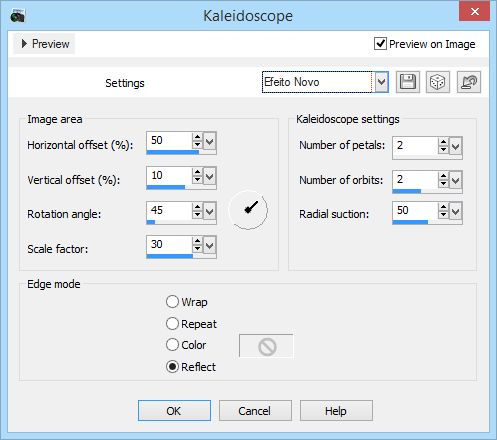Click the Paint Shop Pro title bar icon
The width and height of the screenshot is (497, 440).
(17, 15)
